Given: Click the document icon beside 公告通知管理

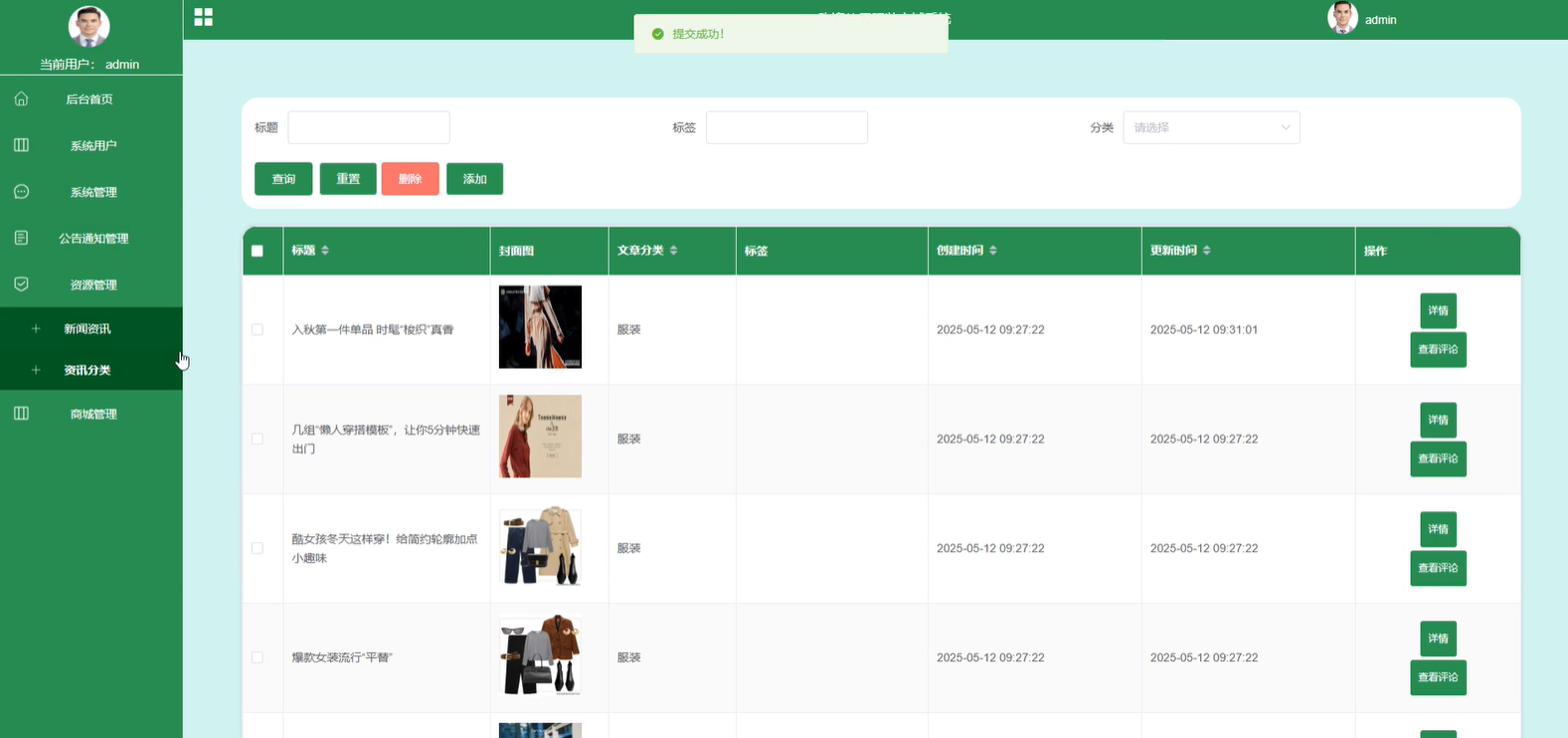Looking at the screenshot, I should coord(21,238).
